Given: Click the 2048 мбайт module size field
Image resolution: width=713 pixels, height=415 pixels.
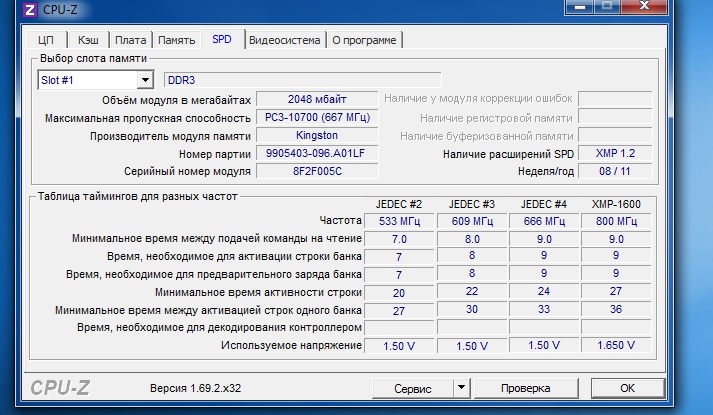Looking at the screenshot, I should [x=317, y=99].
